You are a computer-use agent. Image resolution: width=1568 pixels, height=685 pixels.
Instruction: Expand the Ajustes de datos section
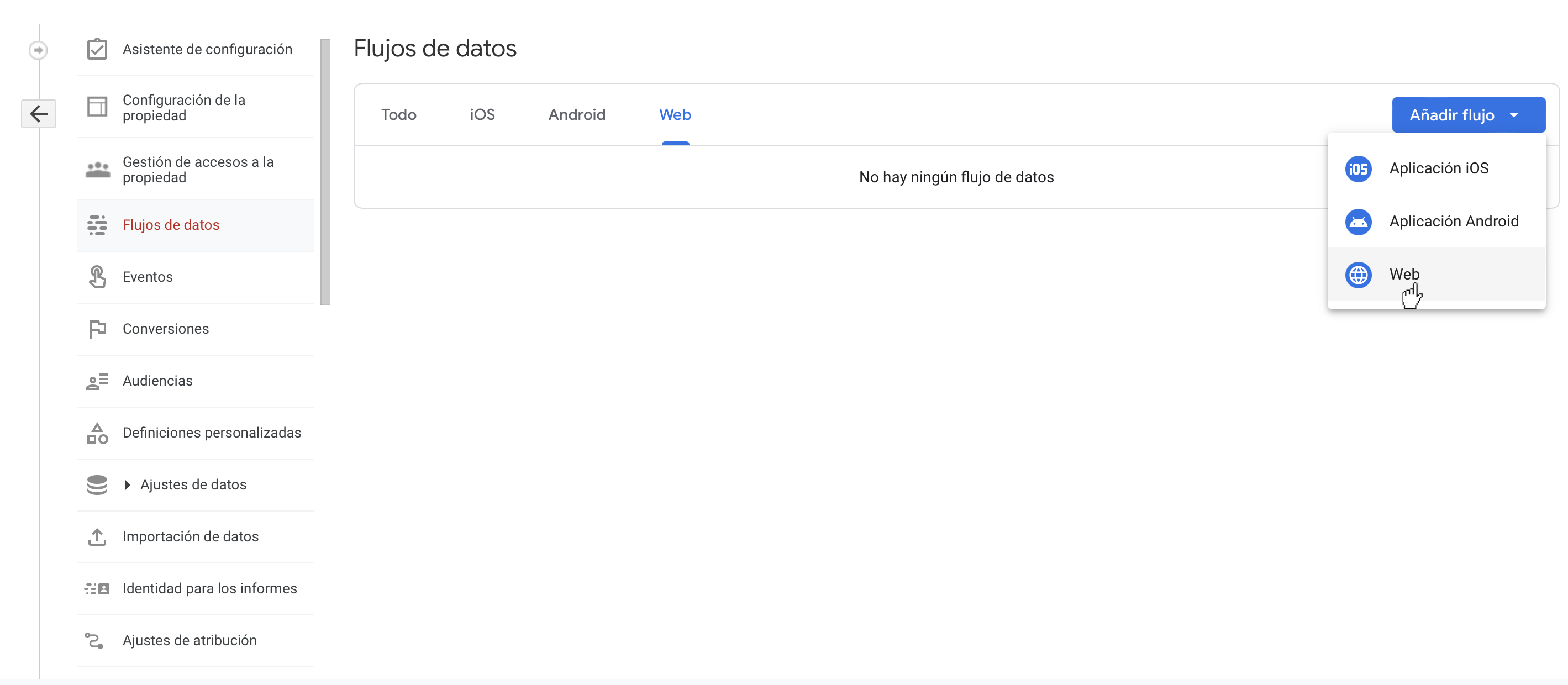(x=127, y=485)
